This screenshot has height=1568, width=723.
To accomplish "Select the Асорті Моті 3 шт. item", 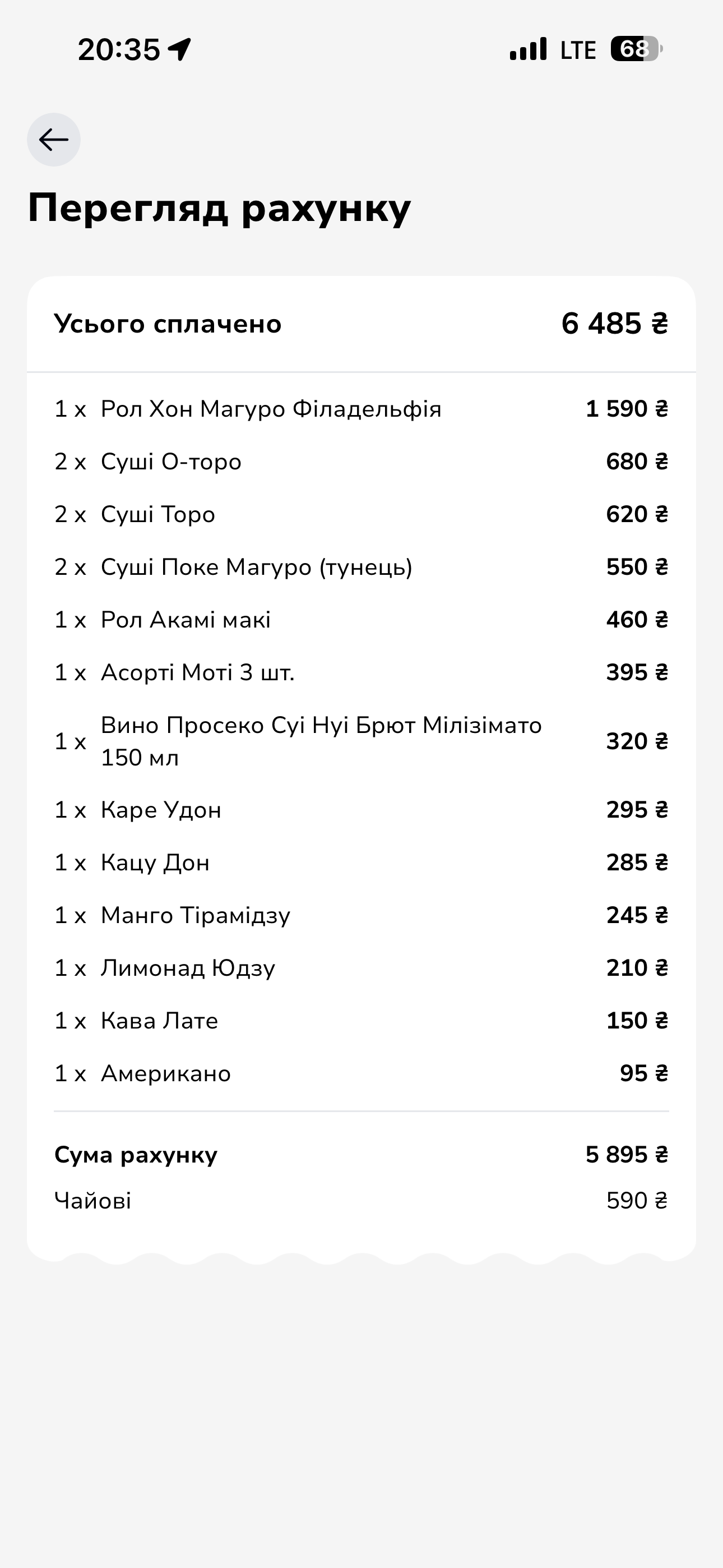I will (361, 672).
